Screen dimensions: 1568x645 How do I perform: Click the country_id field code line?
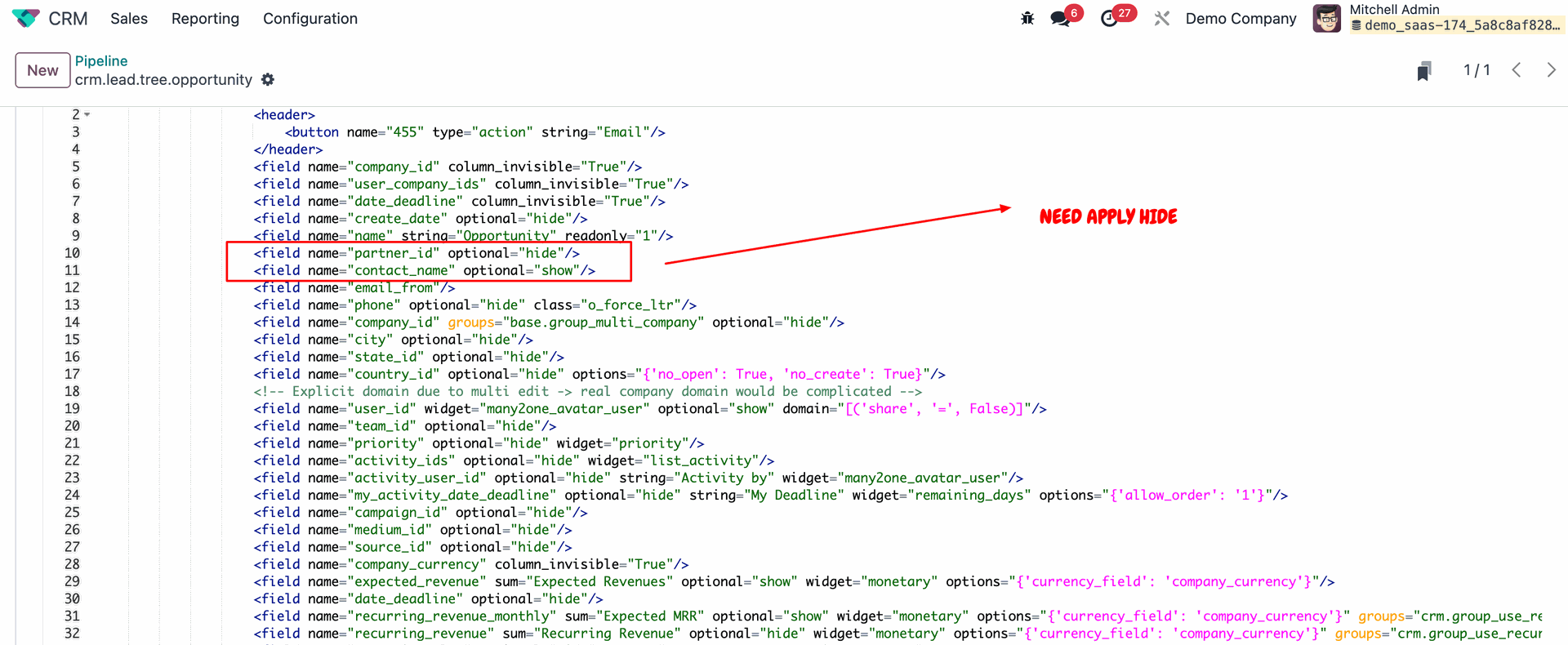[599, 374]
